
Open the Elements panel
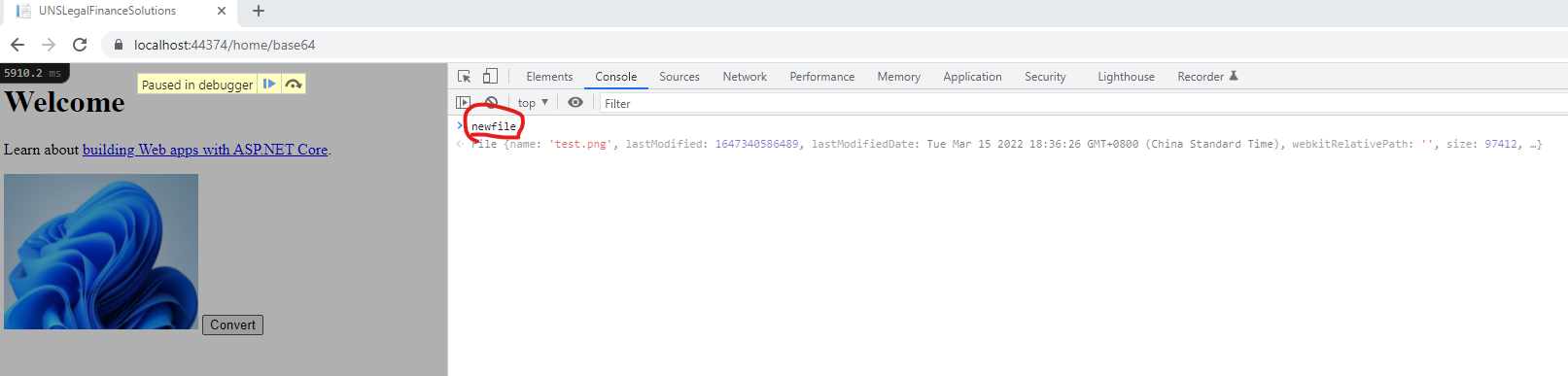pos(549,77)
